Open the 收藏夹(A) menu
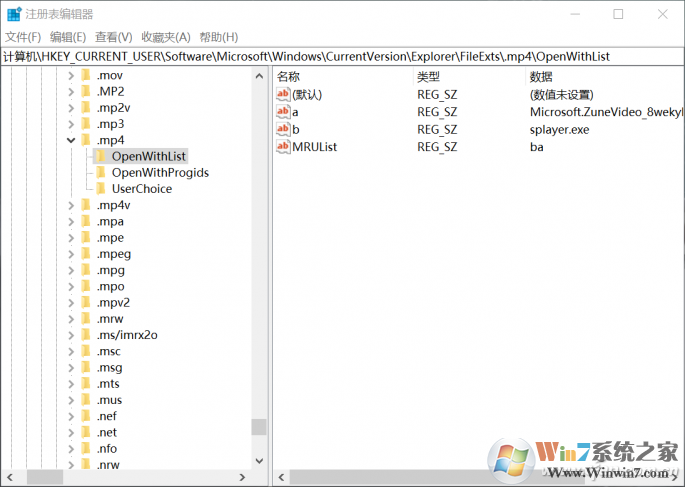The width and height of the screenshot is (685, 487). click(x=165, y=37)
